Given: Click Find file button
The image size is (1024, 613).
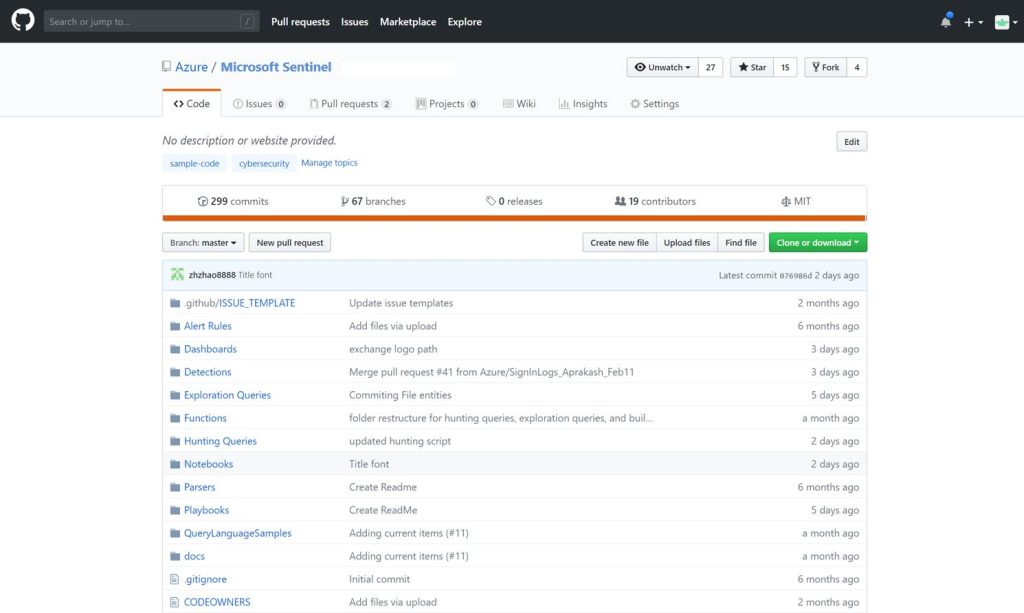Looking at the screenshot, I should click(741, 242).
